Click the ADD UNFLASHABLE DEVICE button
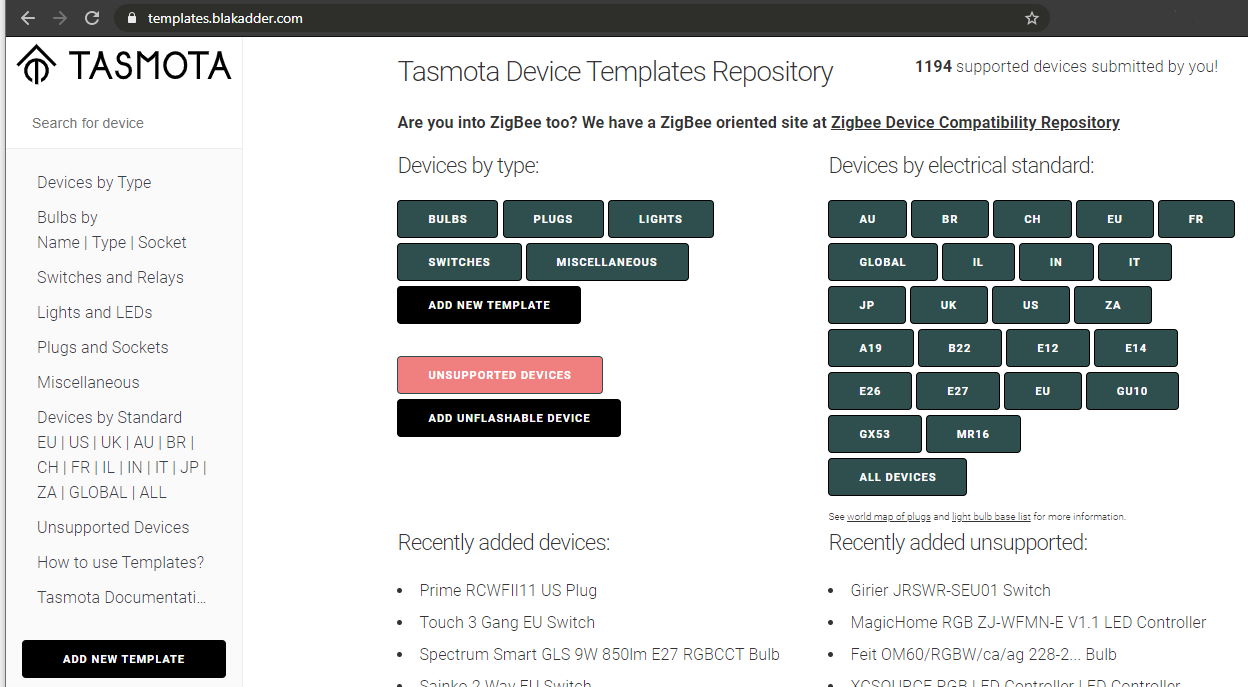Viewport: 1248px width, 687px height. point(509,418)
